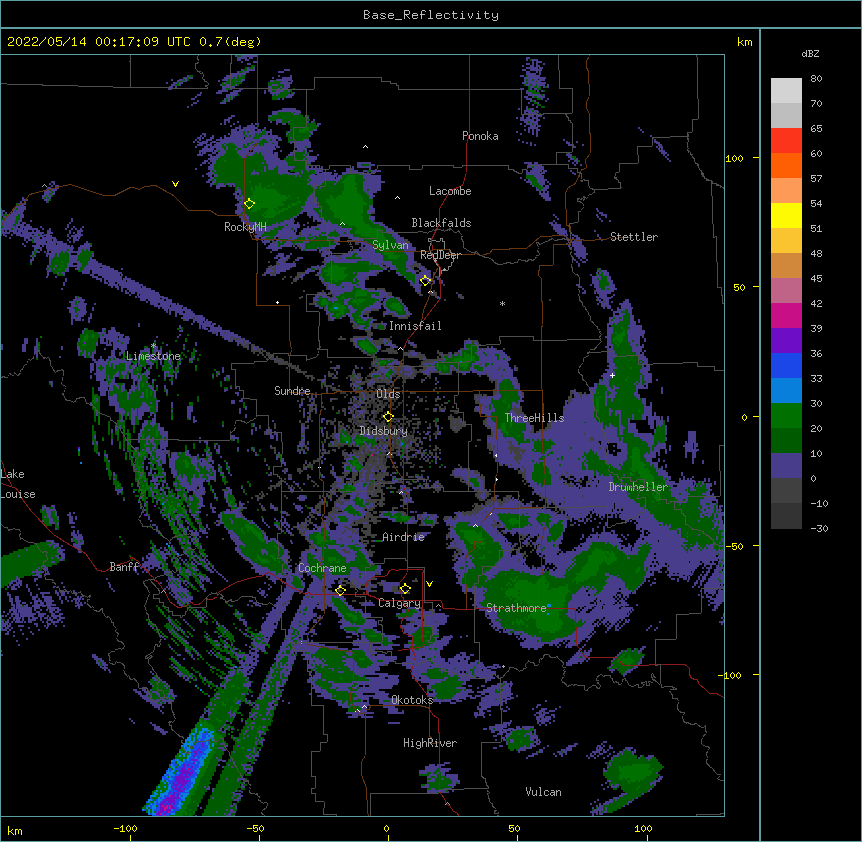862x842 pixels.
Task: Click the Didsbury city label
Action: pyautogui.click(x=384, y=431)
